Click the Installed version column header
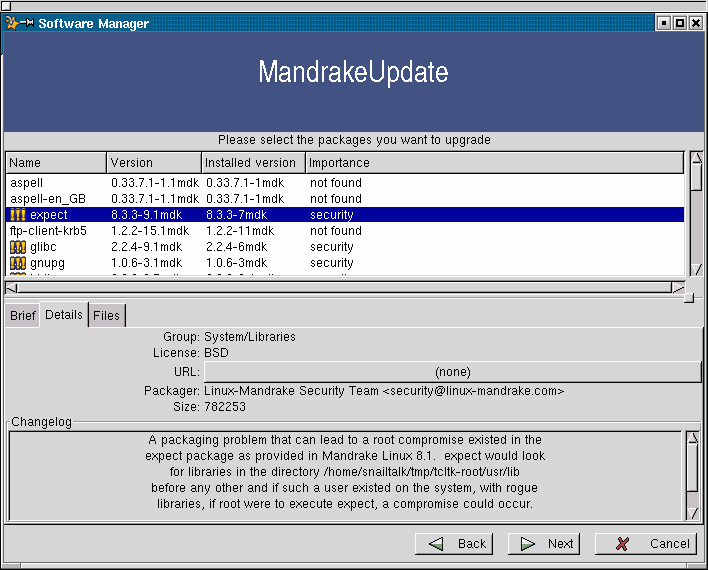 [x=253, y=163]
